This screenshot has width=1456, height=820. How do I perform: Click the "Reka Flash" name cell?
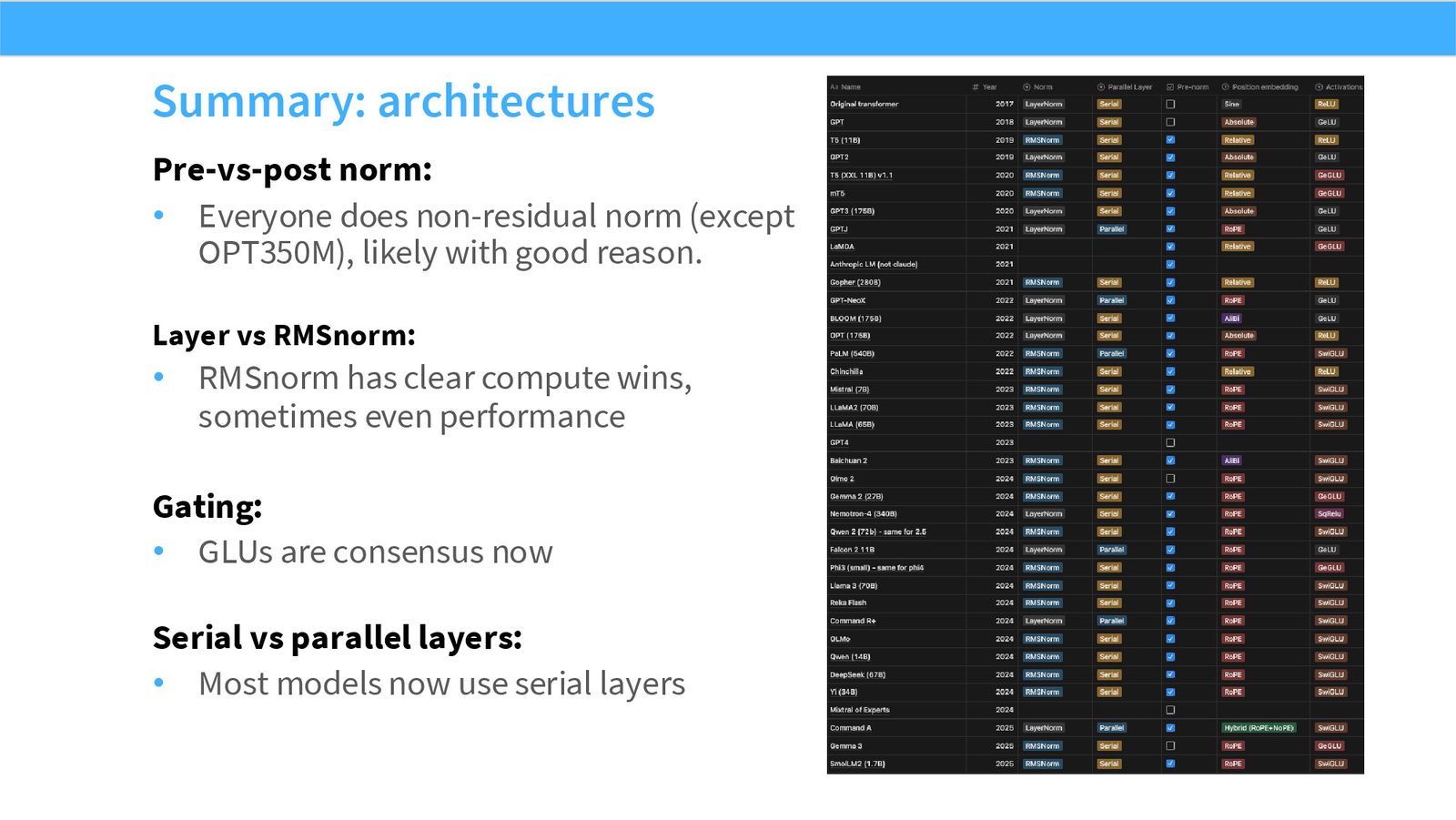(848, 603)
